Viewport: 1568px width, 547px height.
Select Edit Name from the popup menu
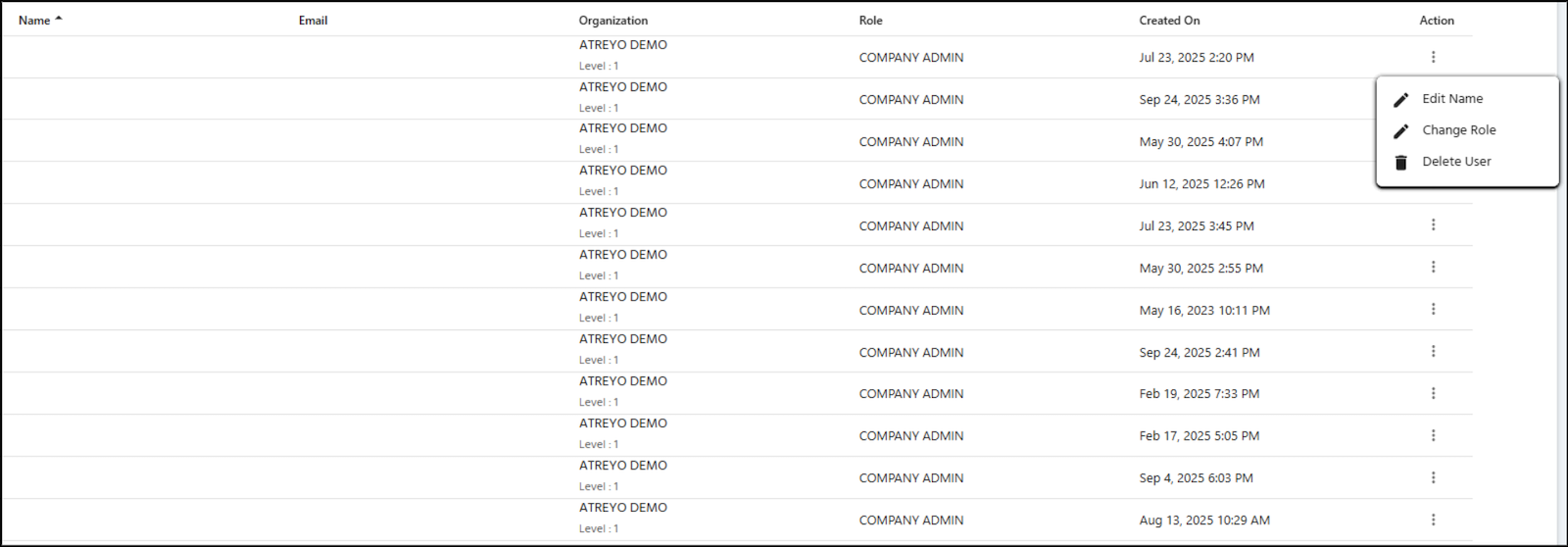pos(1452,99)
